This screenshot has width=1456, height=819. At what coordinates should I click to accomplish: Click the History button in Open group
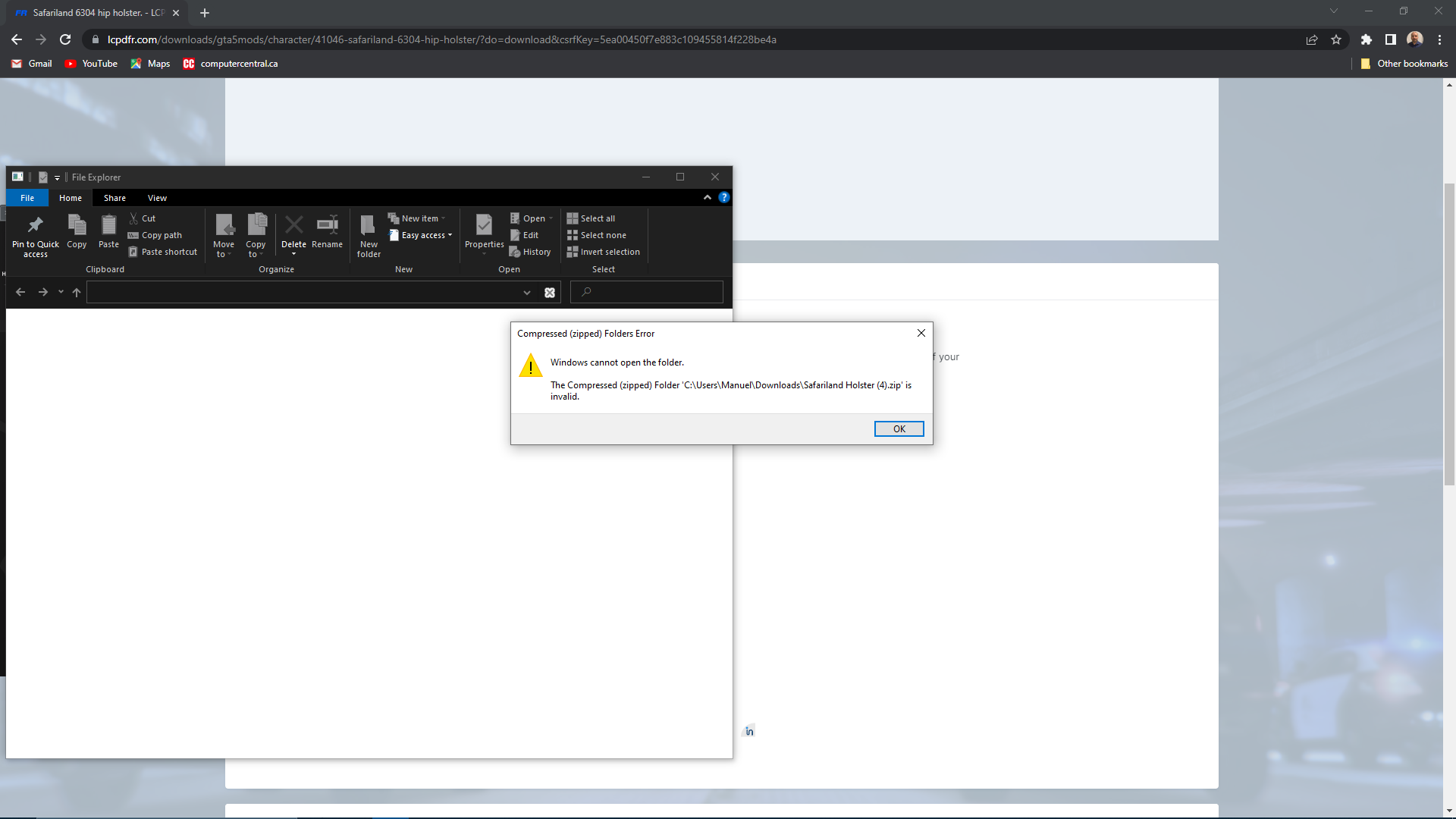(536, 252)
